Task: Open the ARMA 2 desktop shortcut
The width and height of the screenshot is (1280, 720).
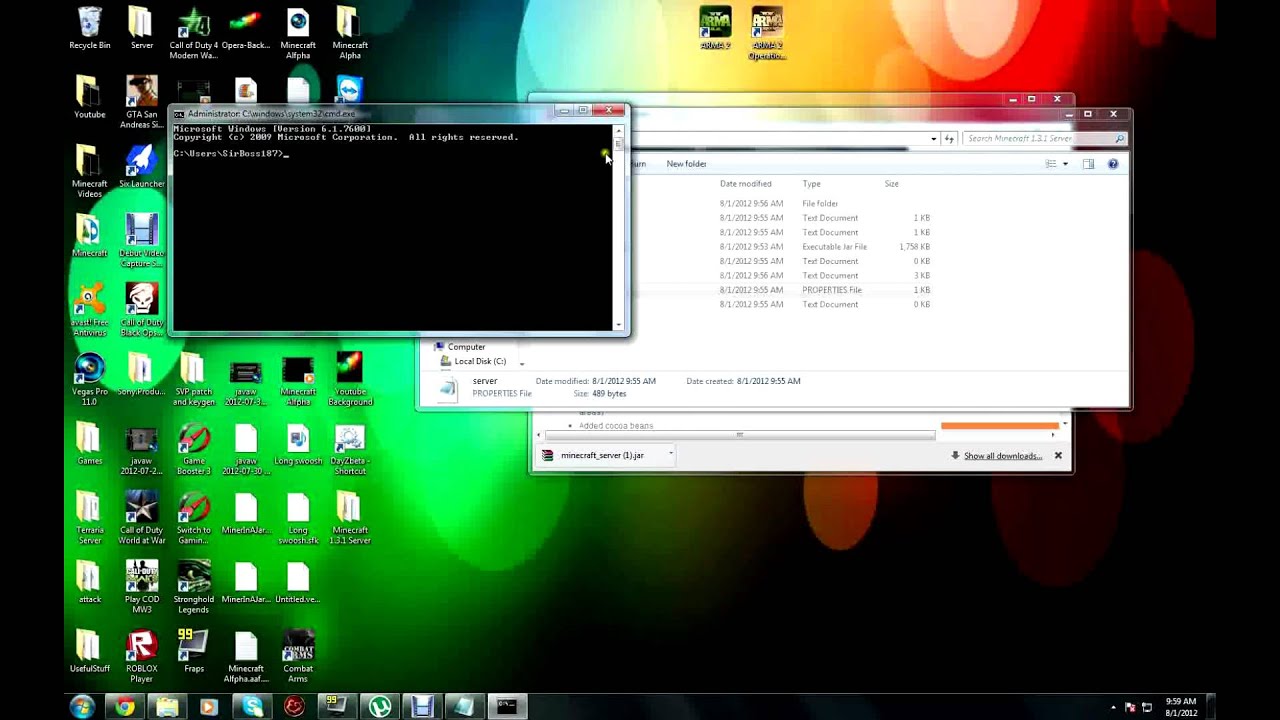Action: point(715,28)
